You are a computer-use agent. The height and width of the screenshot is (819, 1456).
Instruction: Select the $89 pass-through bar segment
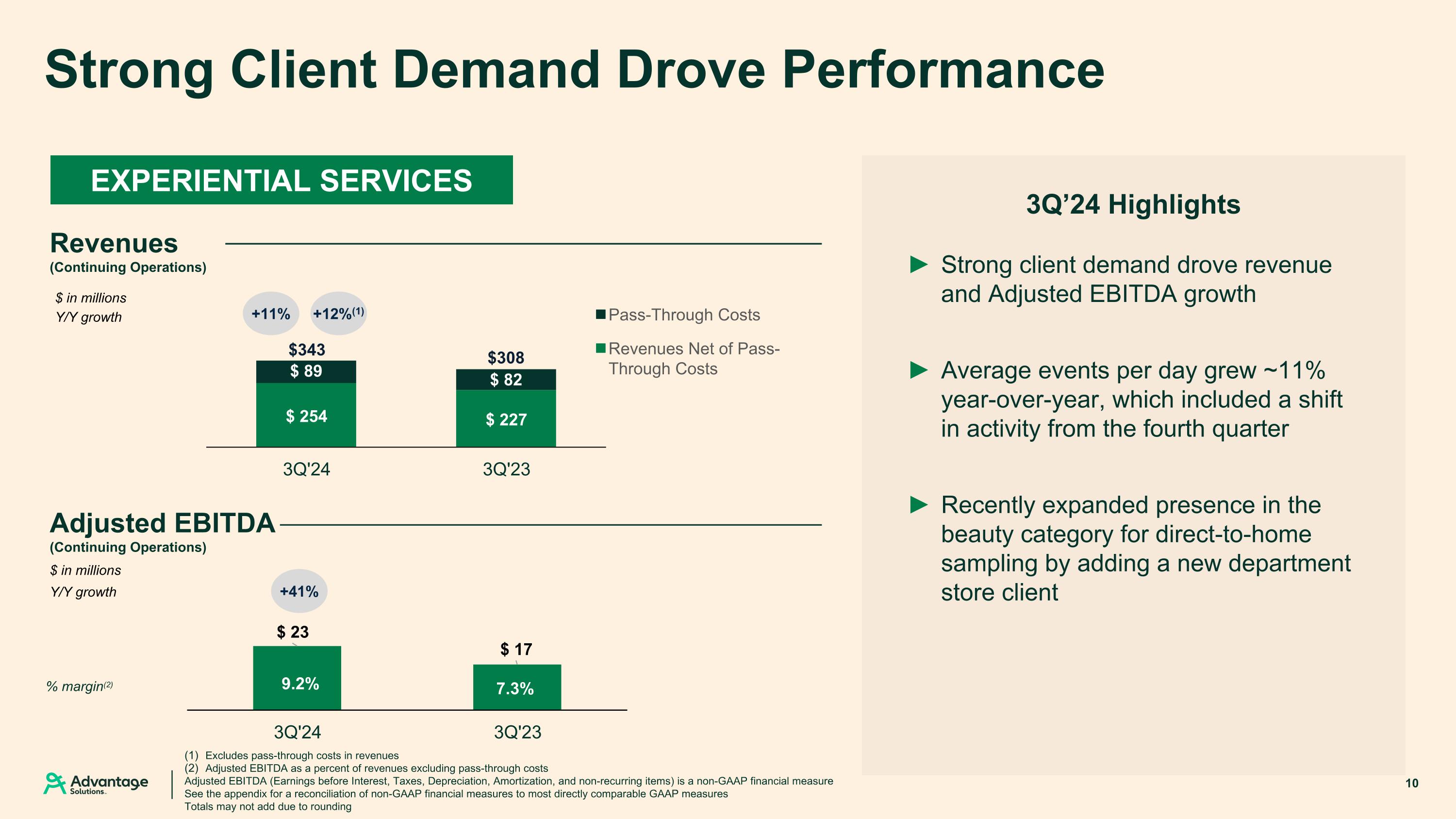(306, 371)
